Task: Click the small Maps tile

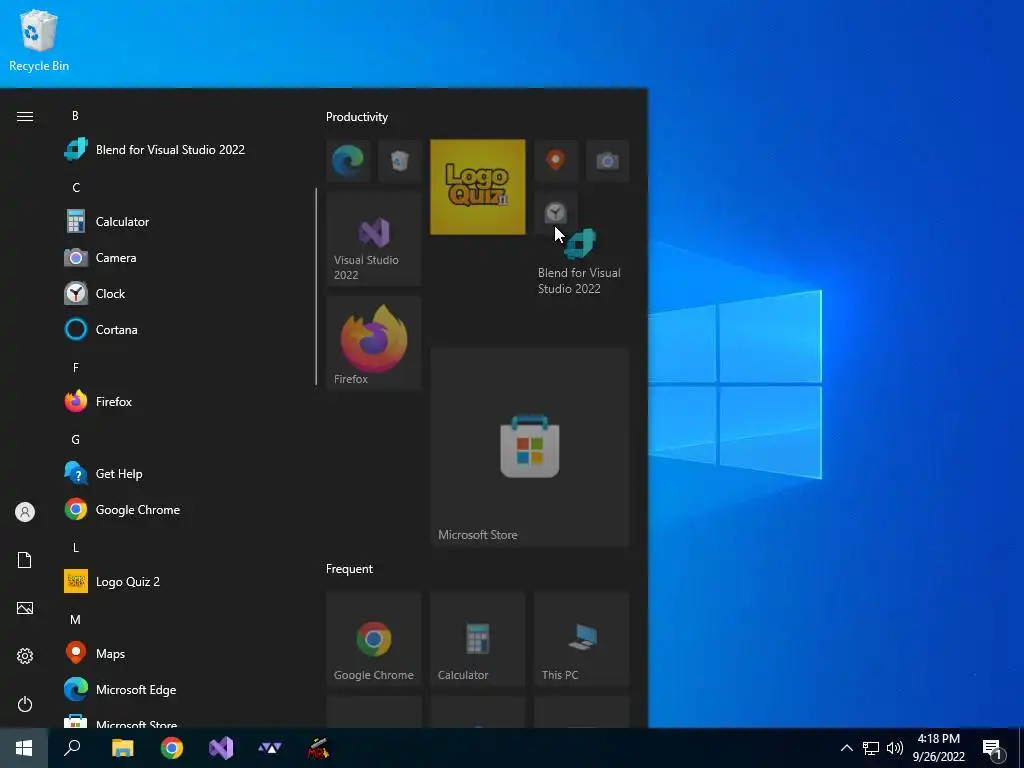Action: [x=556, y=161]
